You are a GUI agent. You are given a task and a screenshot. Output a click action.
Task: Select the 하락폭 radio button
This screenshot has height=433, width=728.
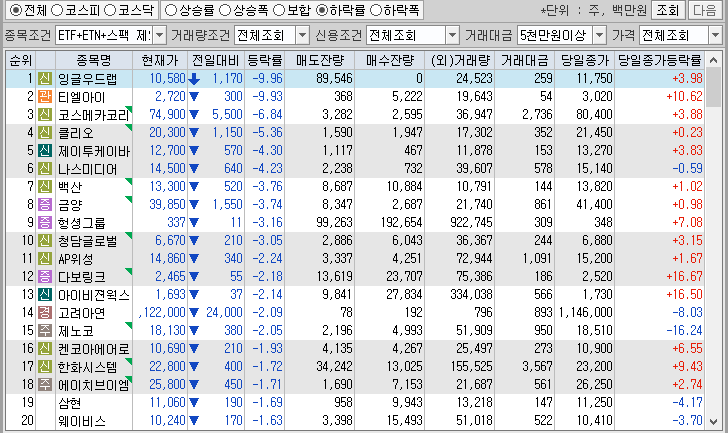coord(376,10)
